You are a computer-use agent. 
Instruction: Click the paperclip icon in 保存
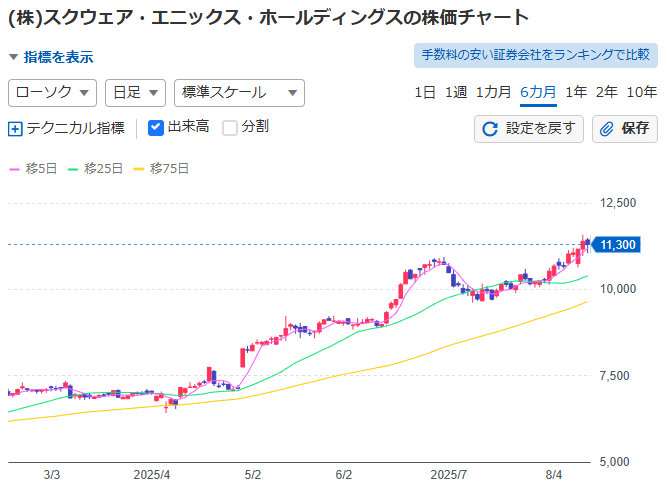[x=607, y=129]
